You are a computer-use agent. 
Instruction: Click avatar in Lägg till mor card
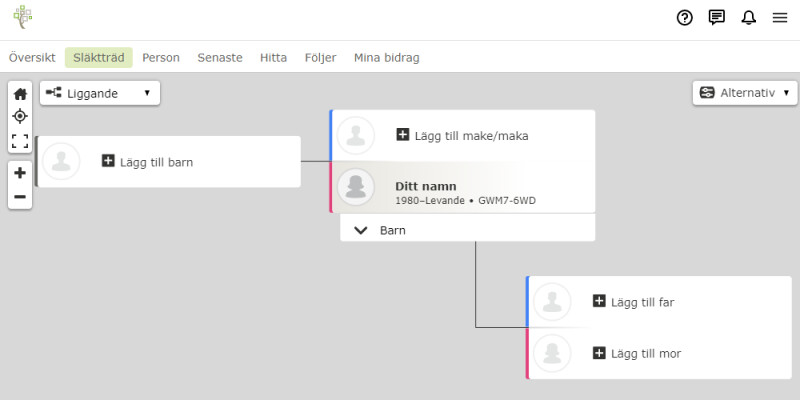tap(552, 353)
